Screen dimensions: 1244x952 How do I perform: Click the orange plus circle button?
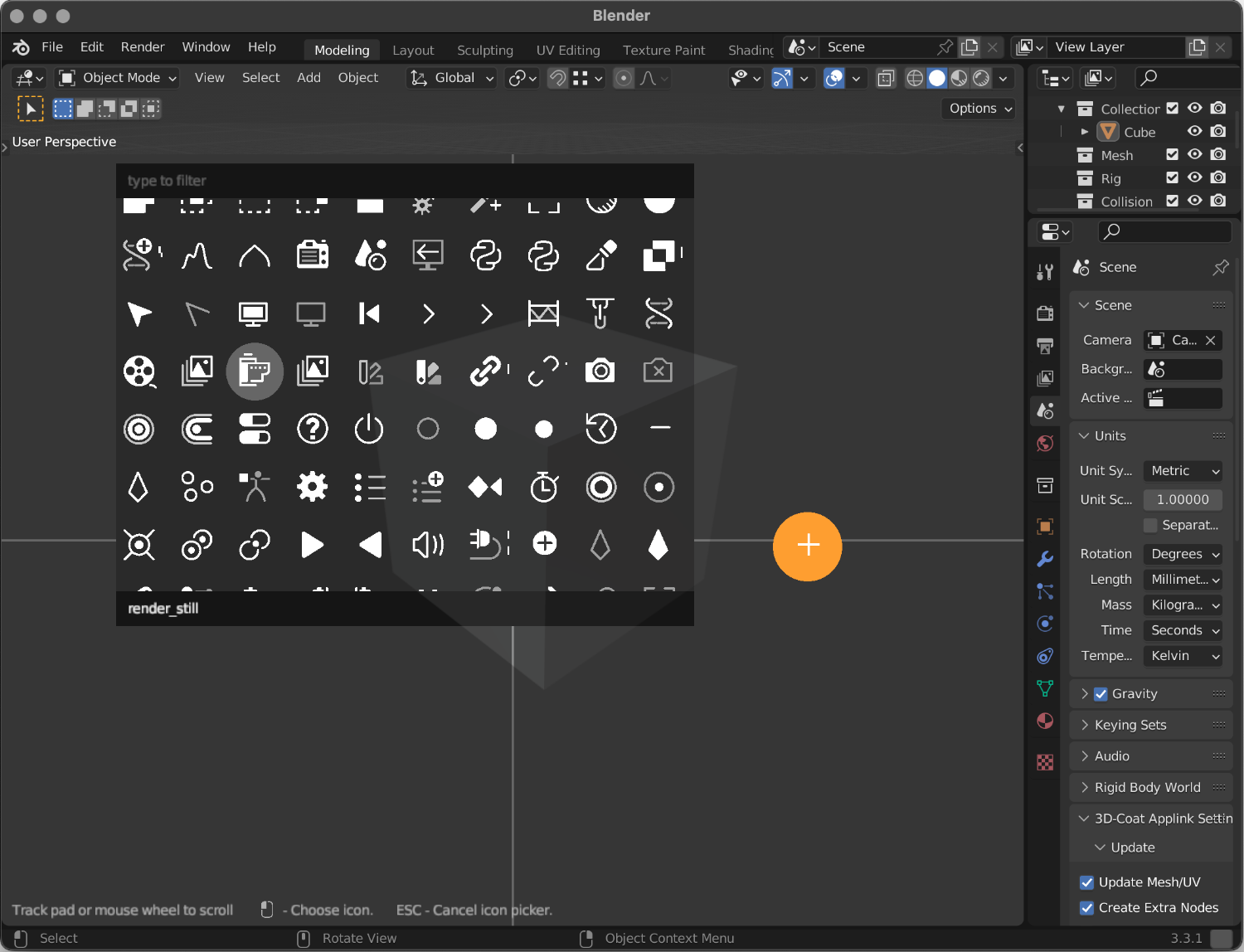(x=808, y=546)
